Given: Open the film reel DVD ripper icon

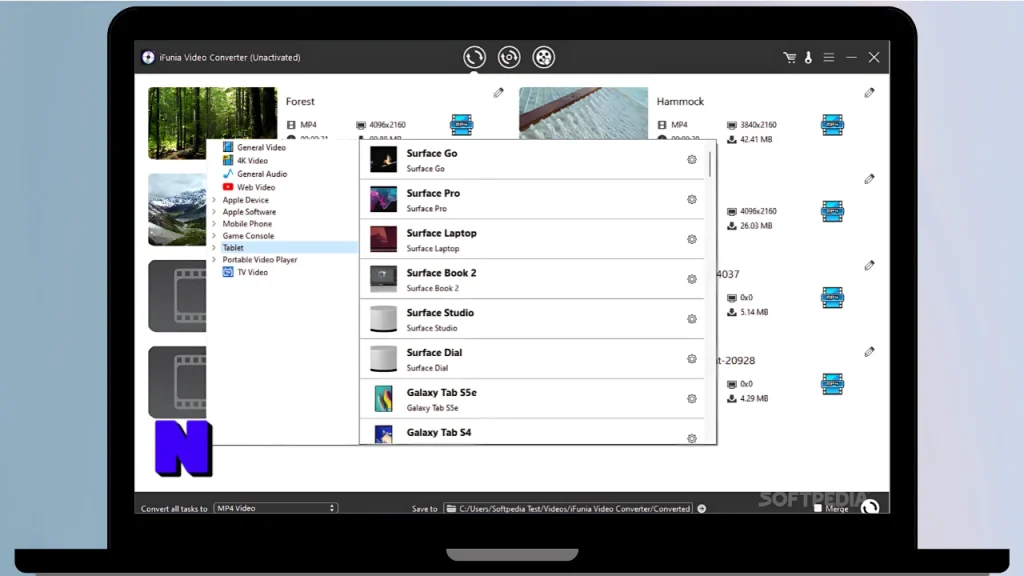Looking at the screenshot, I should coord(543,57).
